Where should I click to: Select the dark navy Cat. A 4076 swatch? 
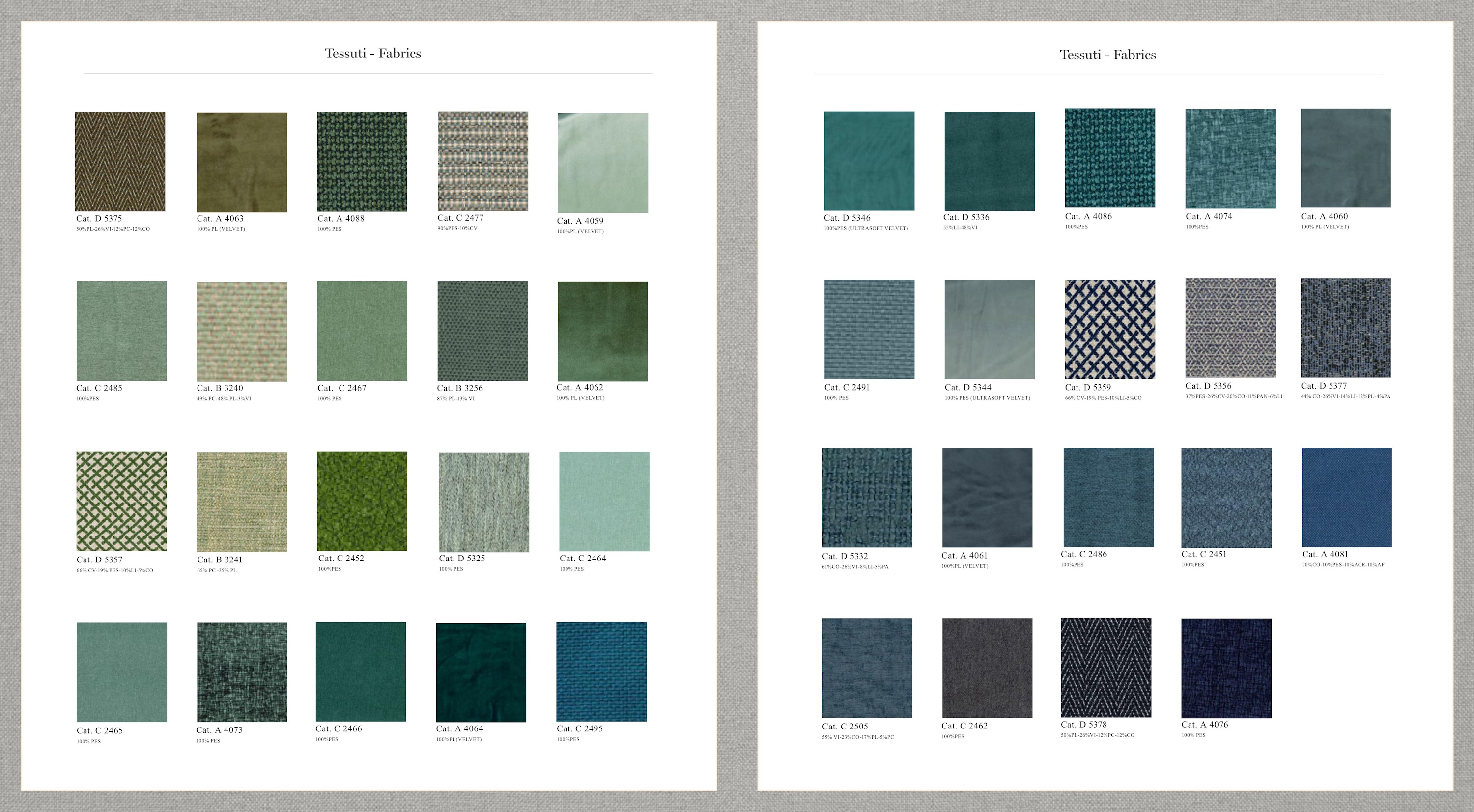click(x=1226, y=668)
